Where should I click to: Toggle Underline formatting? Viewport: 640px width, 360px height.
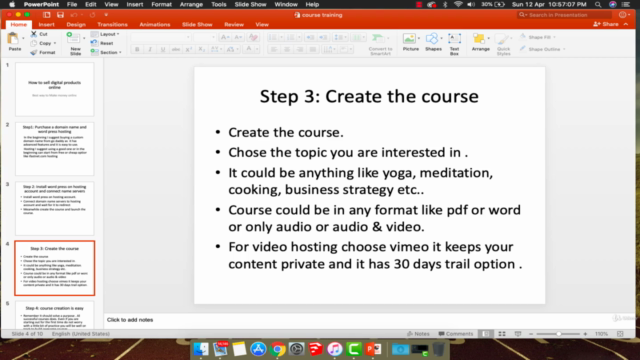tap(162, 49)
